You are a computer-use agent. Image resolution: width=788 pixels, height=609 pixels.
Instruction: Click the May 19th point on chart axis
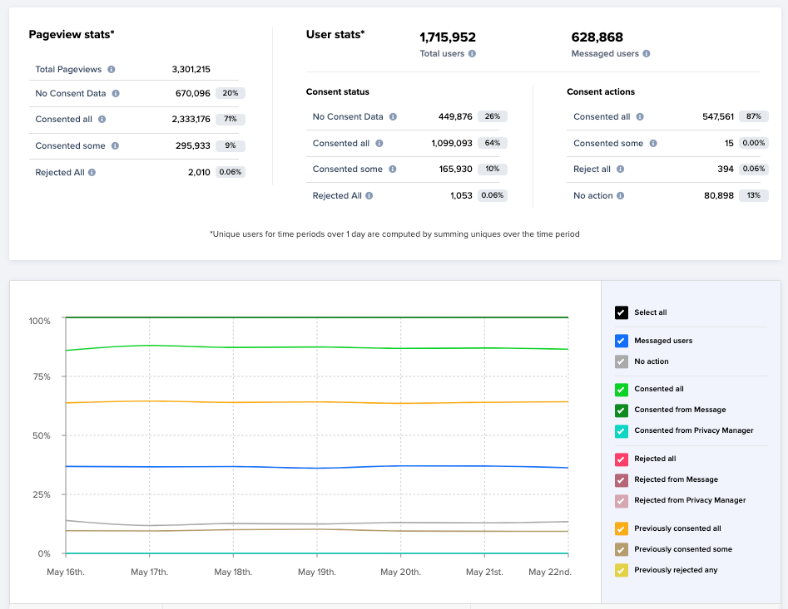[317, 571]
